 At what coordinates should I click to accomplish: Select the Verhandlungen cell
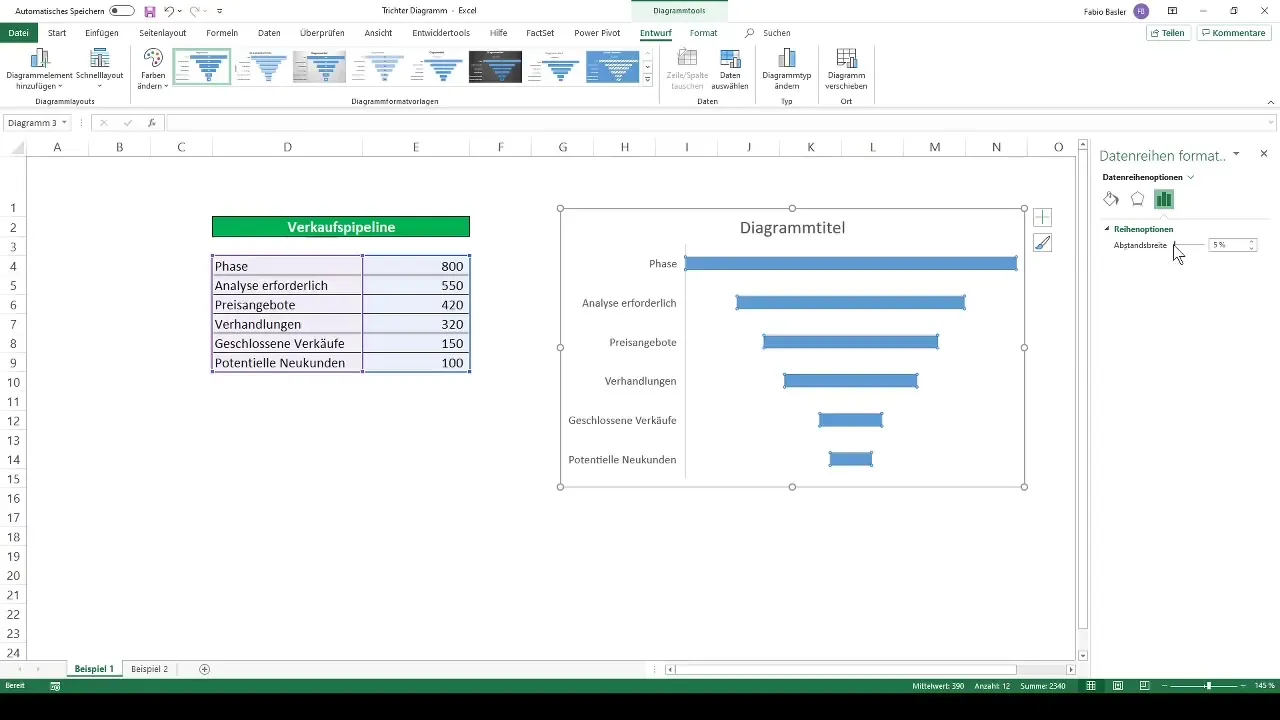point(287,324)
